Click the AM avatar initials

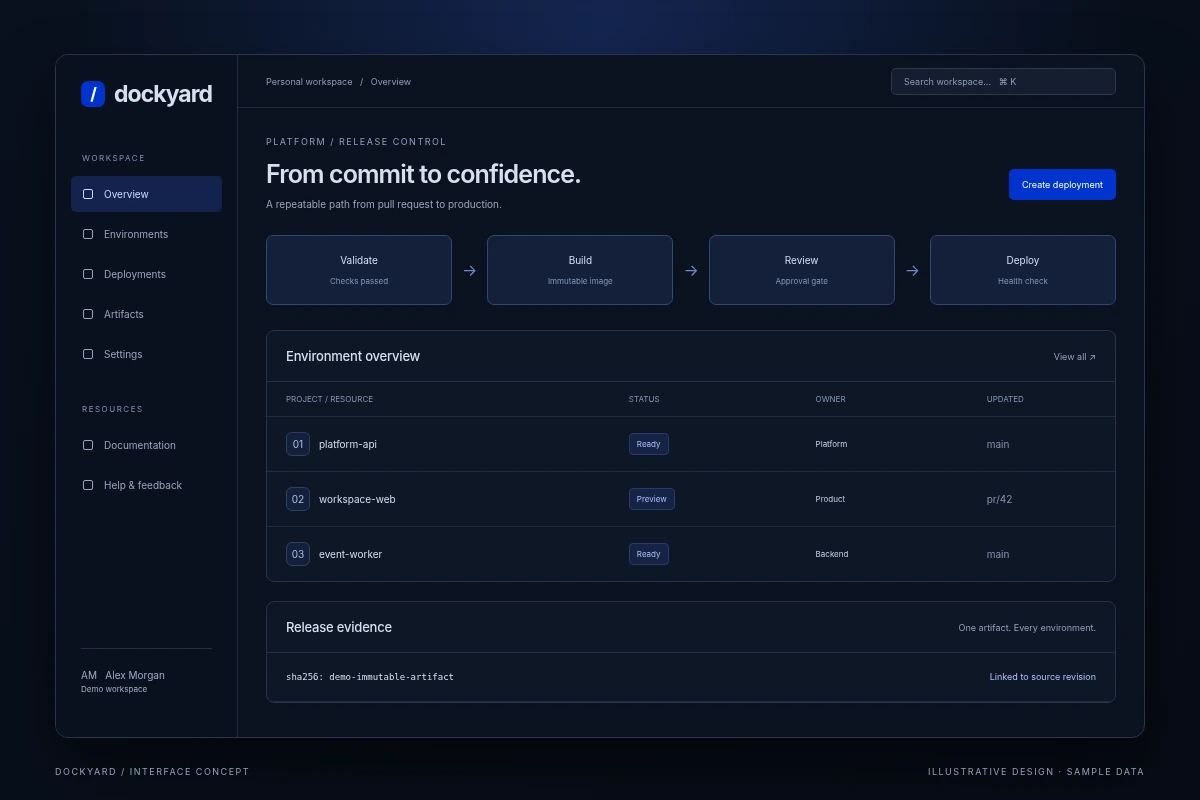point(89,675)
